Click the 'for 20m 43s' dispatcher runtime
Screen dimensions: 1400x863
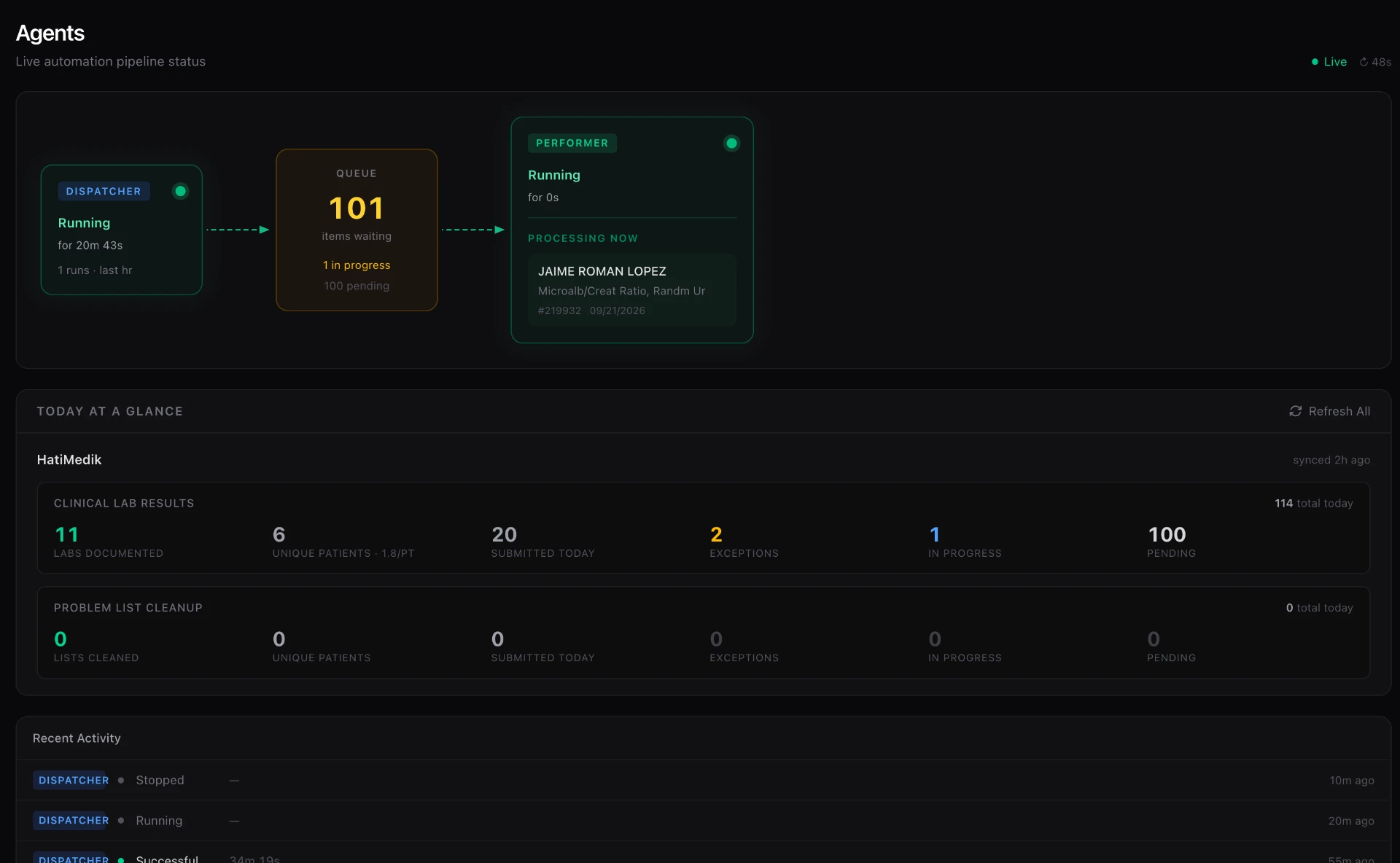click(x=90, y=246)
